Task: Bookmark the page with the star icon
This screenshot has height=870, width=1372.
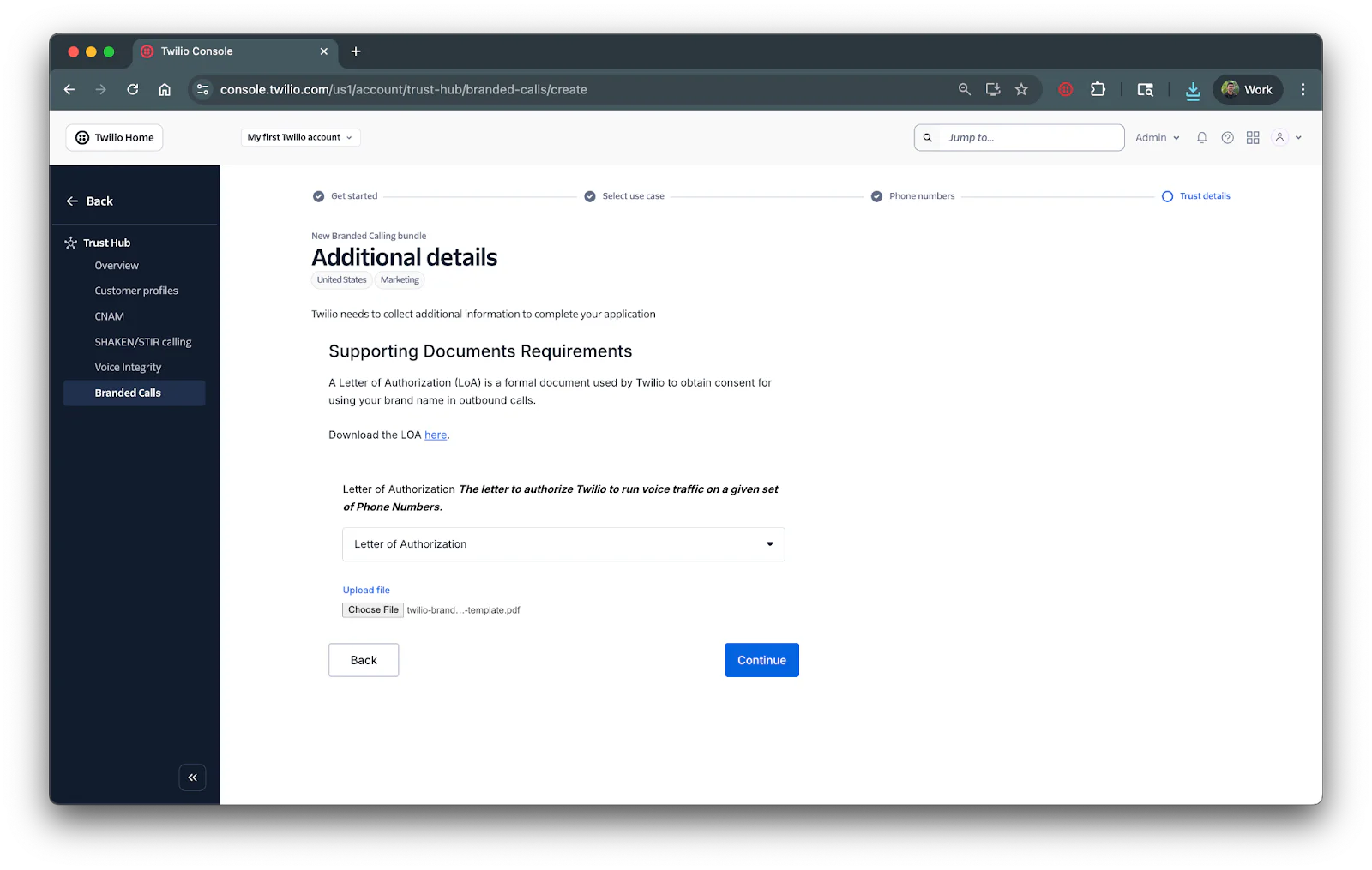Action: coord(1021,89)
